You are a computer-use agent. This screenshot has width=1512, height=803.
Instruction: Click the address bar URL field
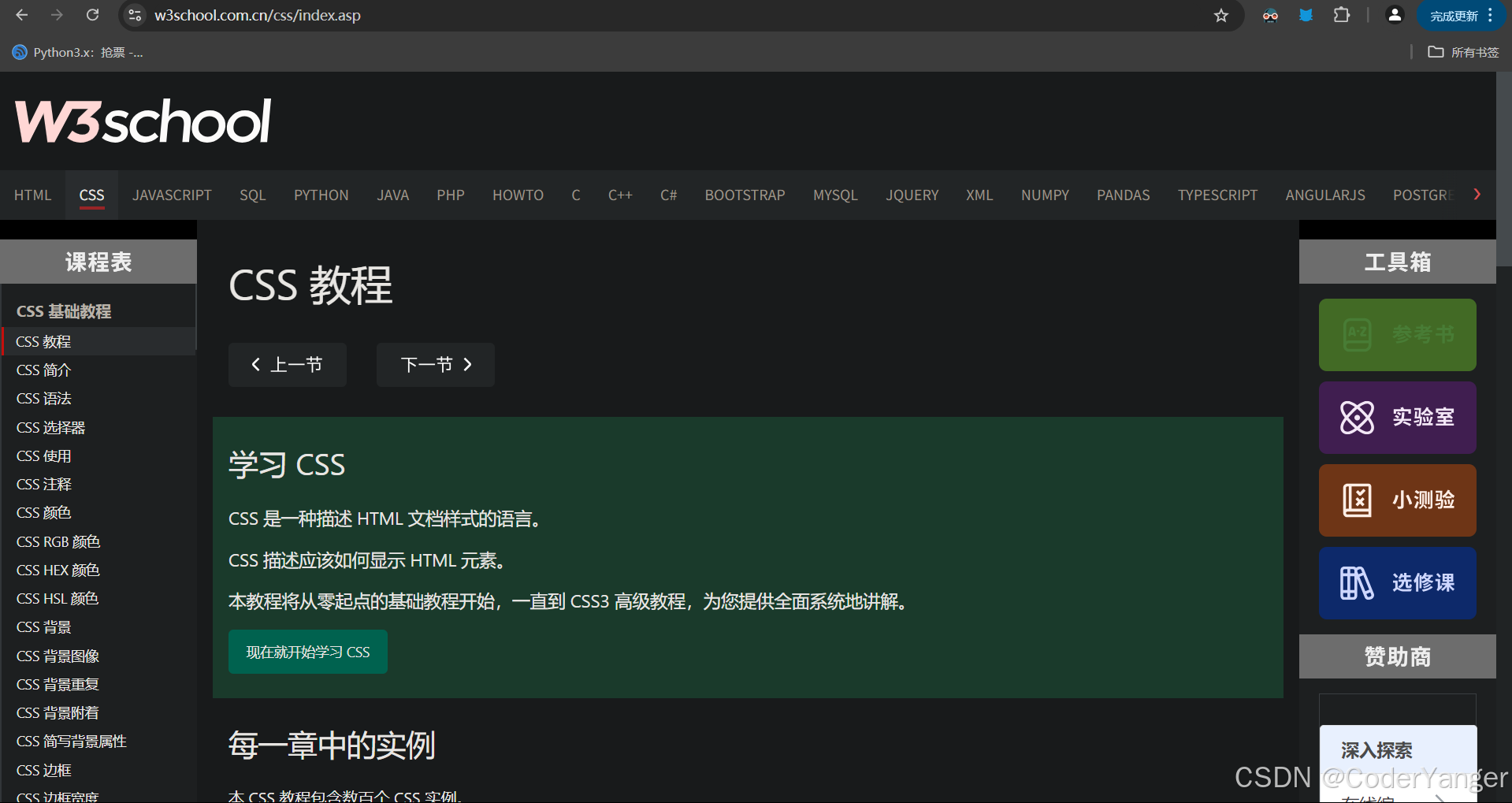coord(678,15)
